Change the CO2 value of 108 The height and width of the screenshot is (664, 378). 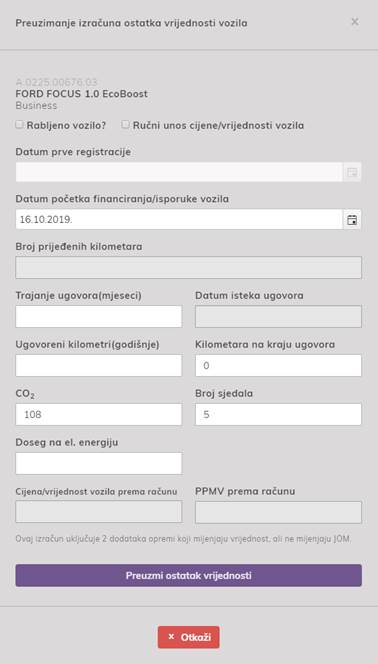[x=99, y=414]
